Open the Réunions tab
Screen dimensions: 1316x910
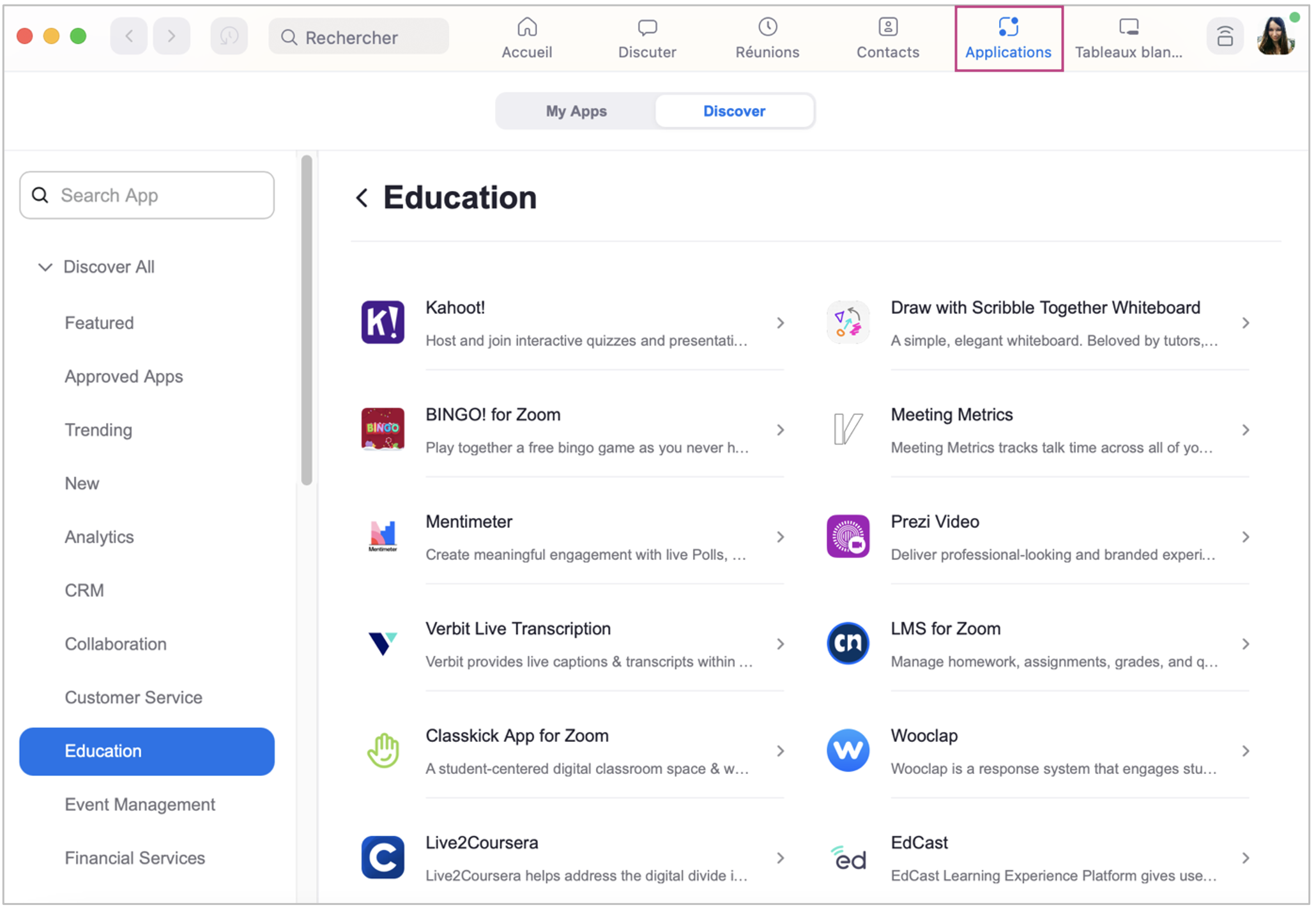click(x=767, y=38)
